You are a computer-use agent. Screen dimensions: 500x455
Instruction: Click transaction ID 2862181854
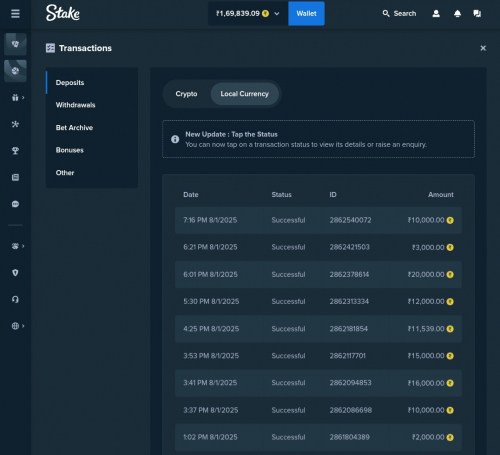tap(349, 329)
